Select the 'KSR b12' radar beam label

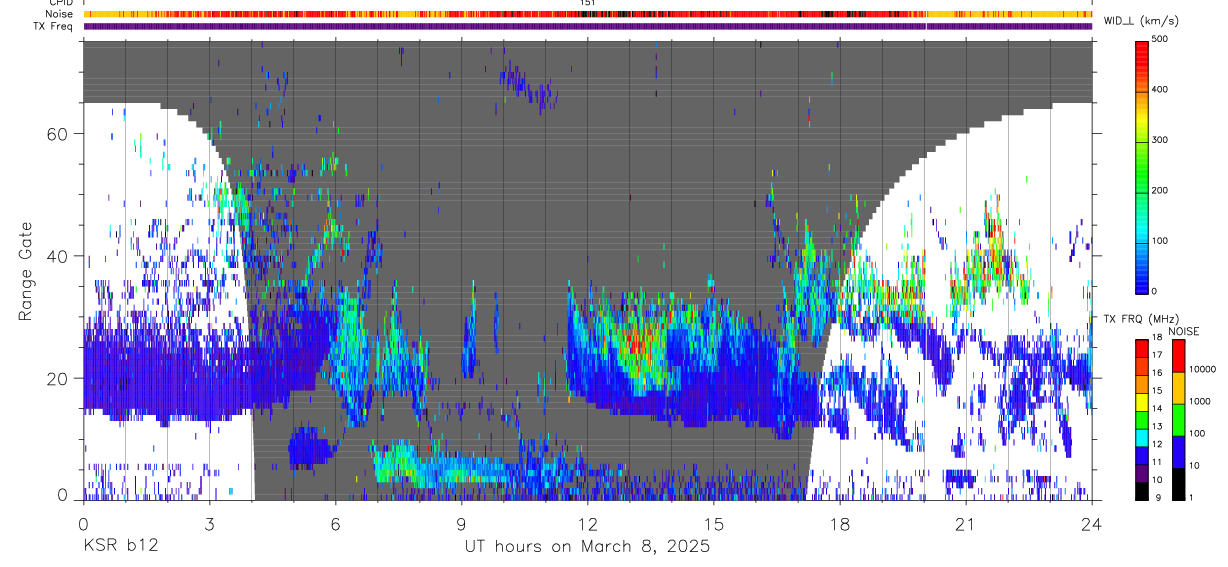(119, 547)
